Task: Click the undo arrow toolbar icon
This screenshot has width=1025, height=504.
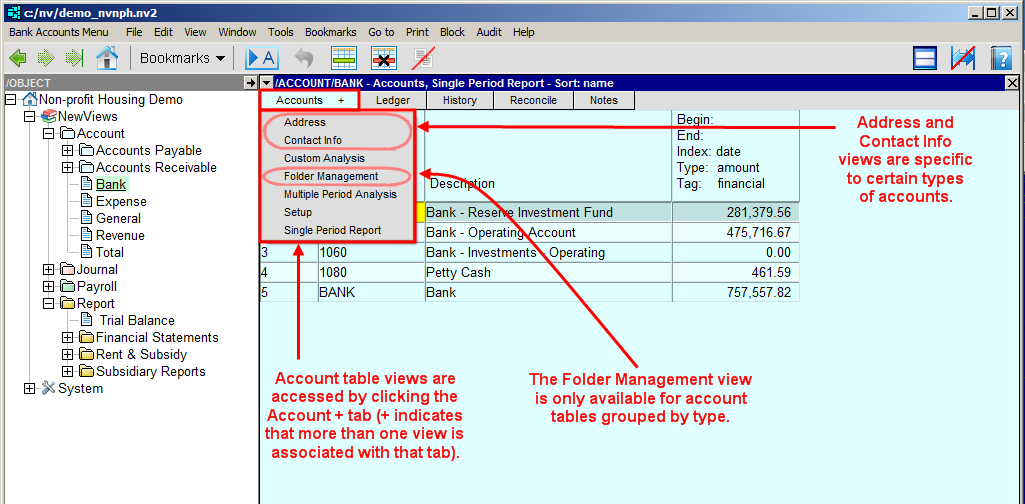Action: (304, 58)
